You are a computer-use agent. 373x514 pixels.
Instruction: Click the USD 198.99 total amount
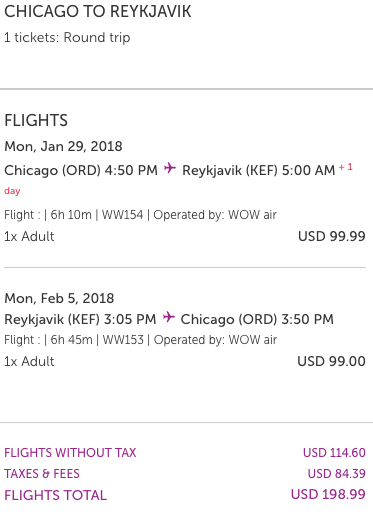(328, 494)
